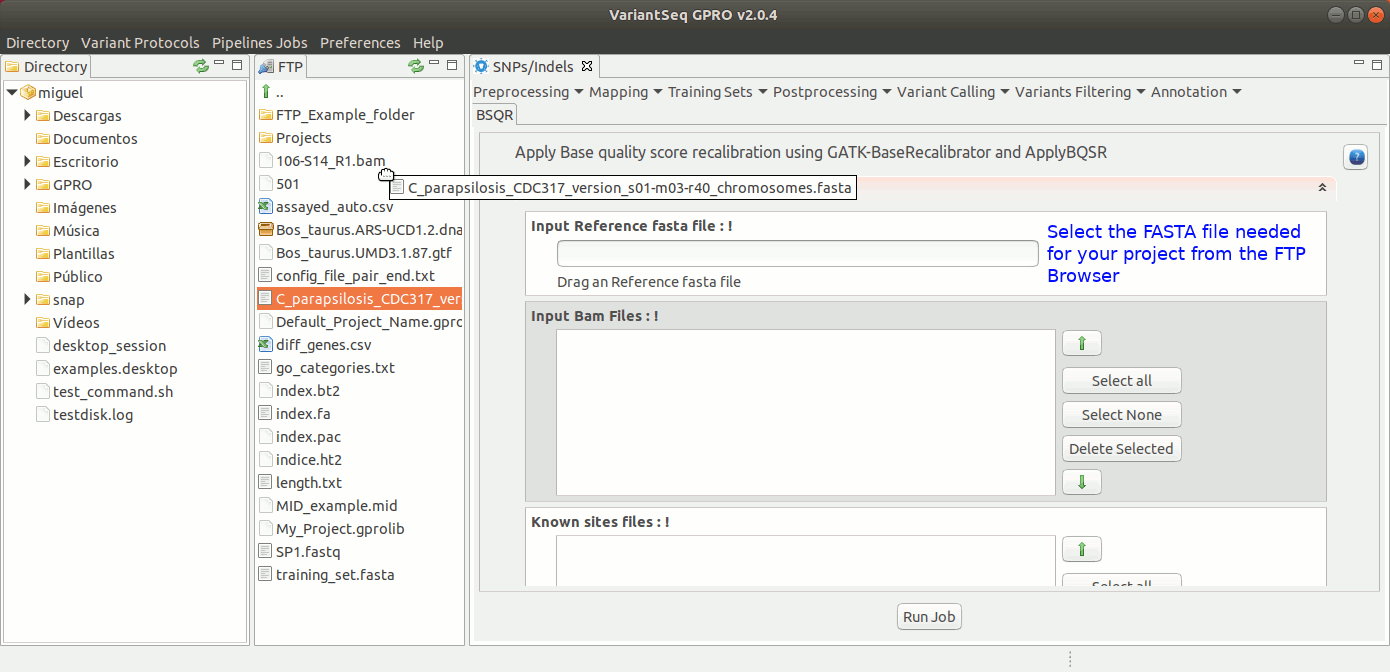Expand the Descargas folder

point(28,116)
